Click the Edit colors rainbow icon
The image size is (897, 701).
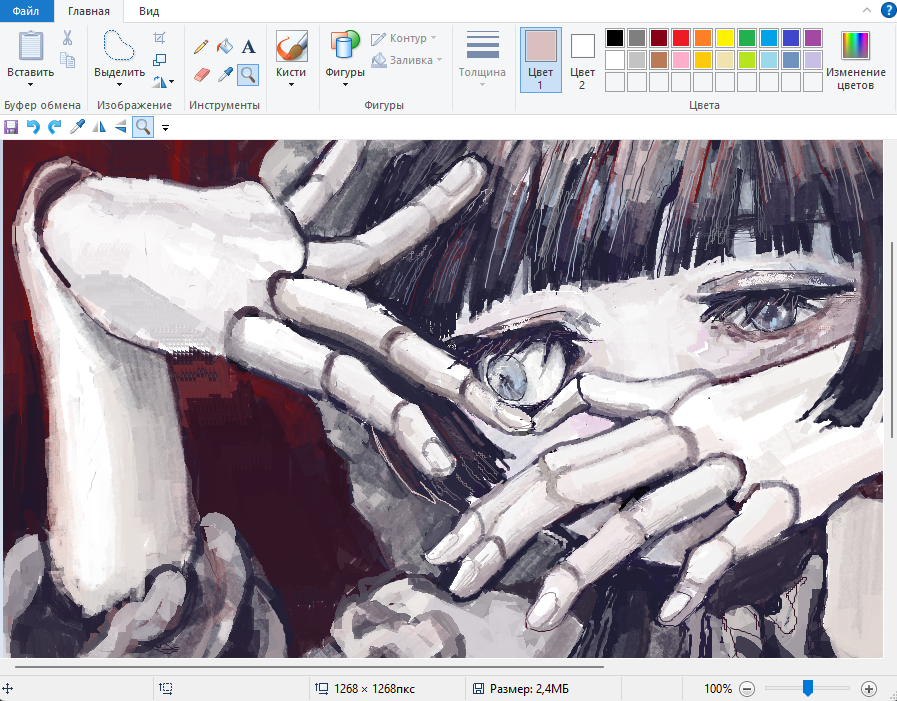(855, 45)
